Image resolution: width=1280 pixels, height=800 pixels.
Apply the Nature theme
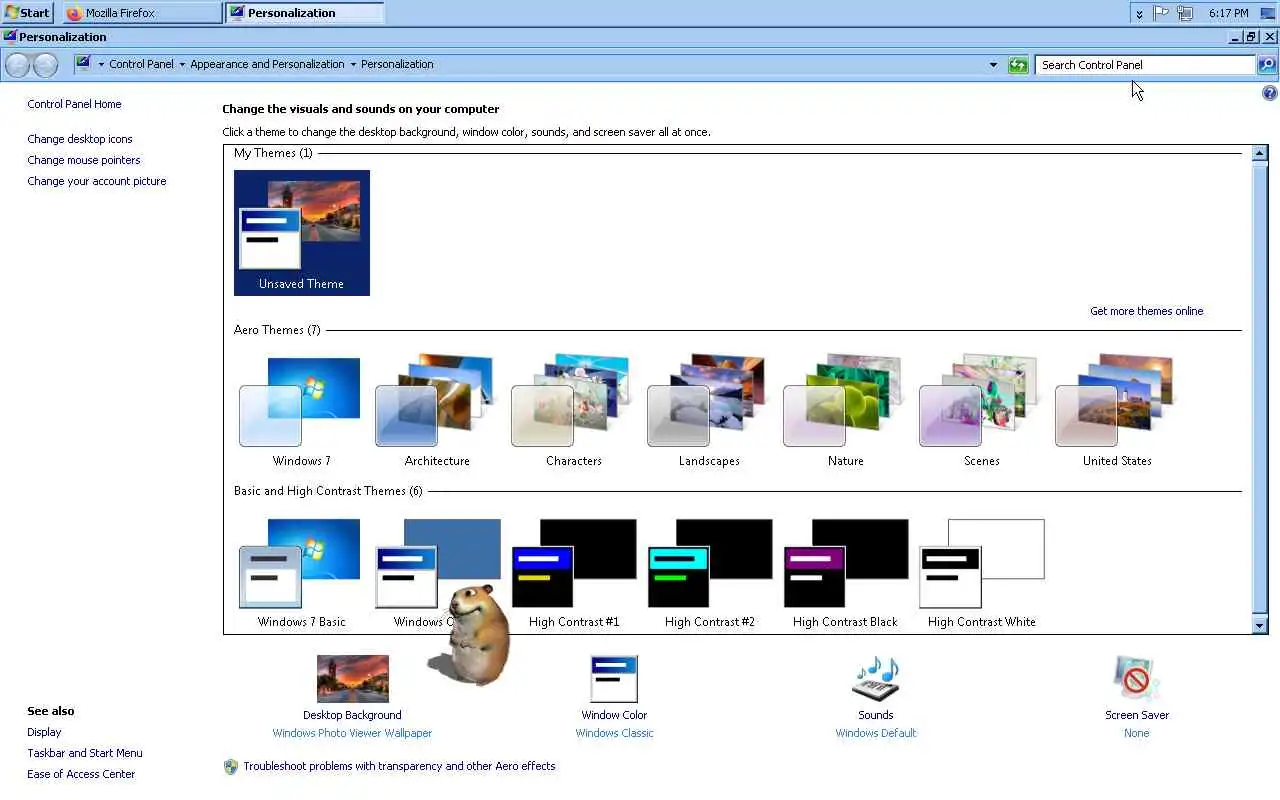(x=845, y=412)
